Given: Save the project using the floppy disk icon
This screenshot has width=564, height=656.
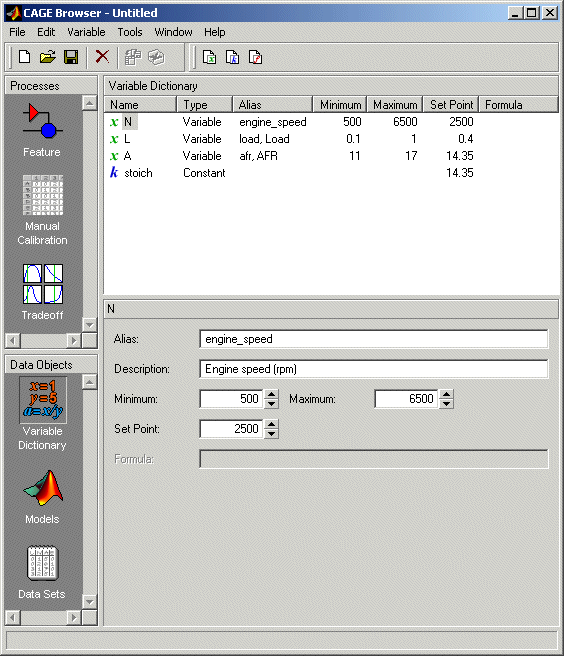Looking at the screenshot, I should 71,57.
